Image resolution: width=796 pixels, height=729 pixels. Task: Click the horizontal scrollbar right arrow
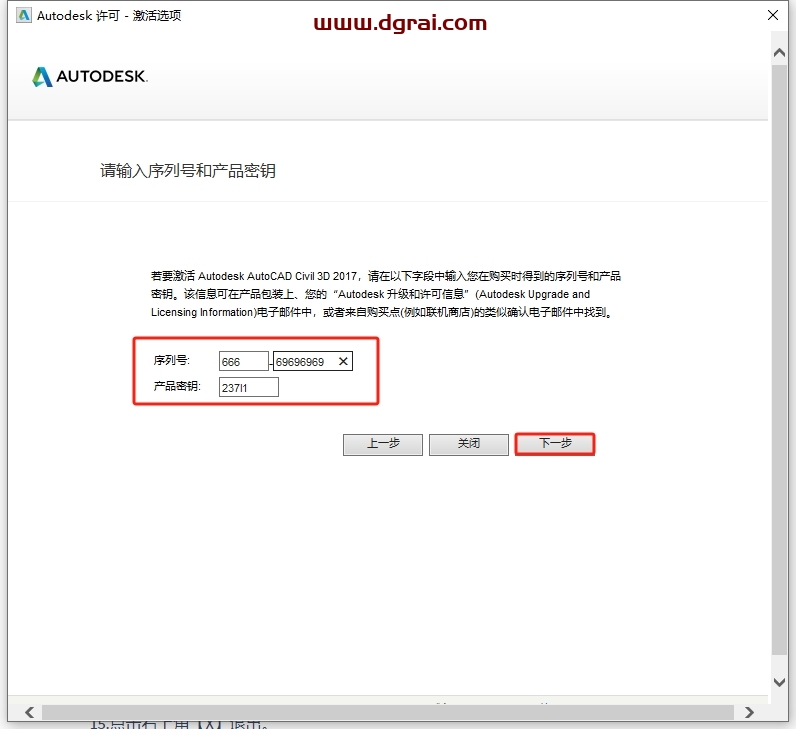pyautogui.click(x=749, y=712)
